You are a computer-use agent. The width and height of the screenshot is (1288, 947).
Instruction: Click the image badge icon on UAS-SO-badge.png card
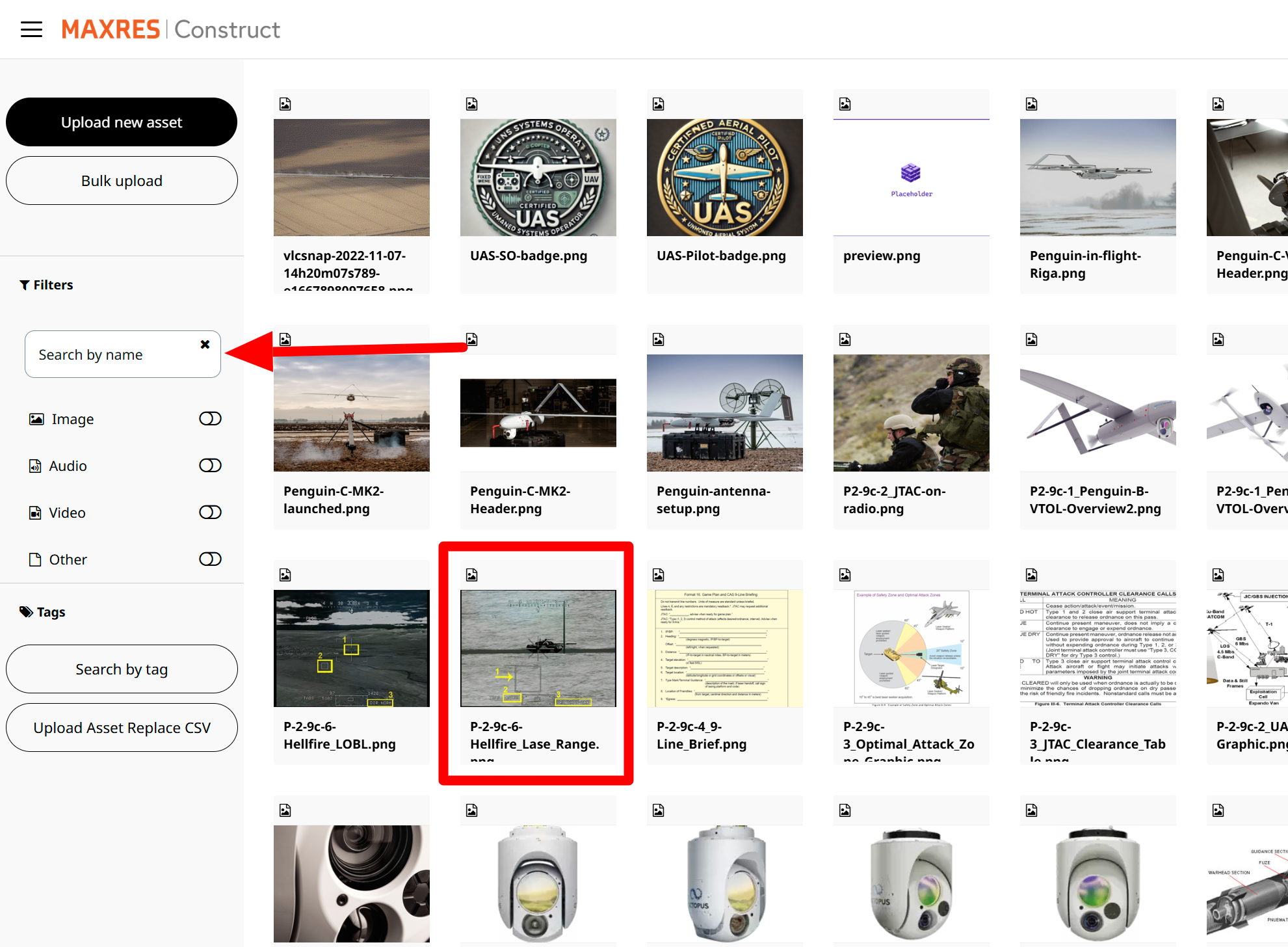(471, 103)
